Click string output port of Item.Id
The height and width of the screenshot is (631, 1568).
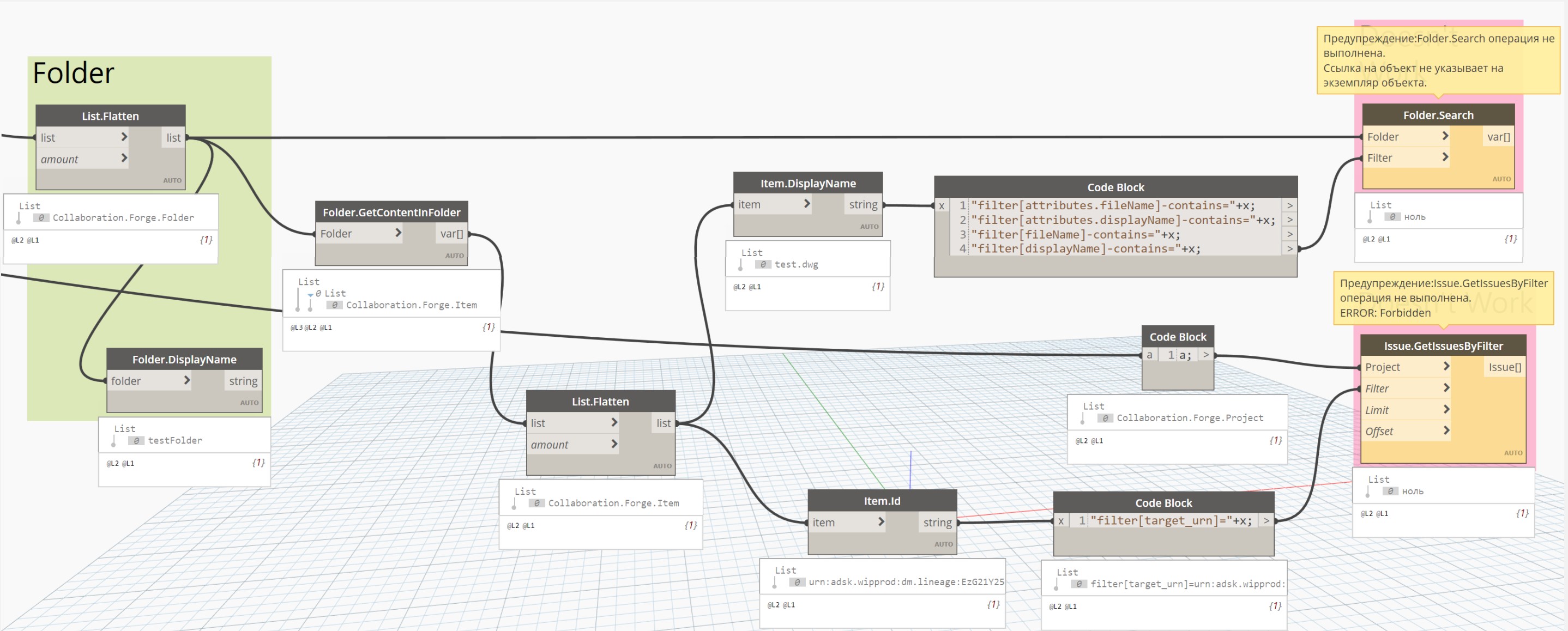(937, 523)
